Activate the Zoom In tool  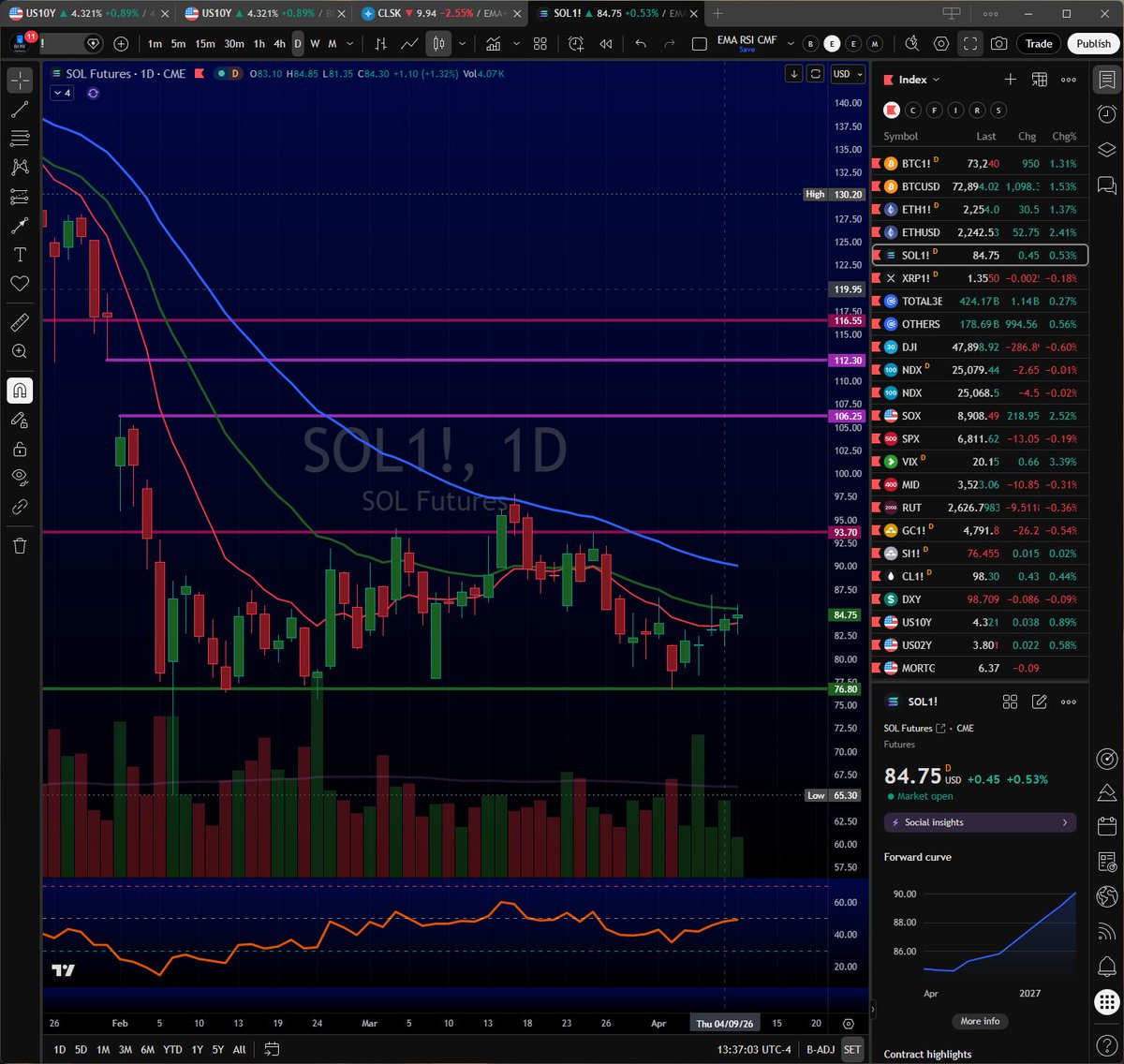[x=20, y=351]
